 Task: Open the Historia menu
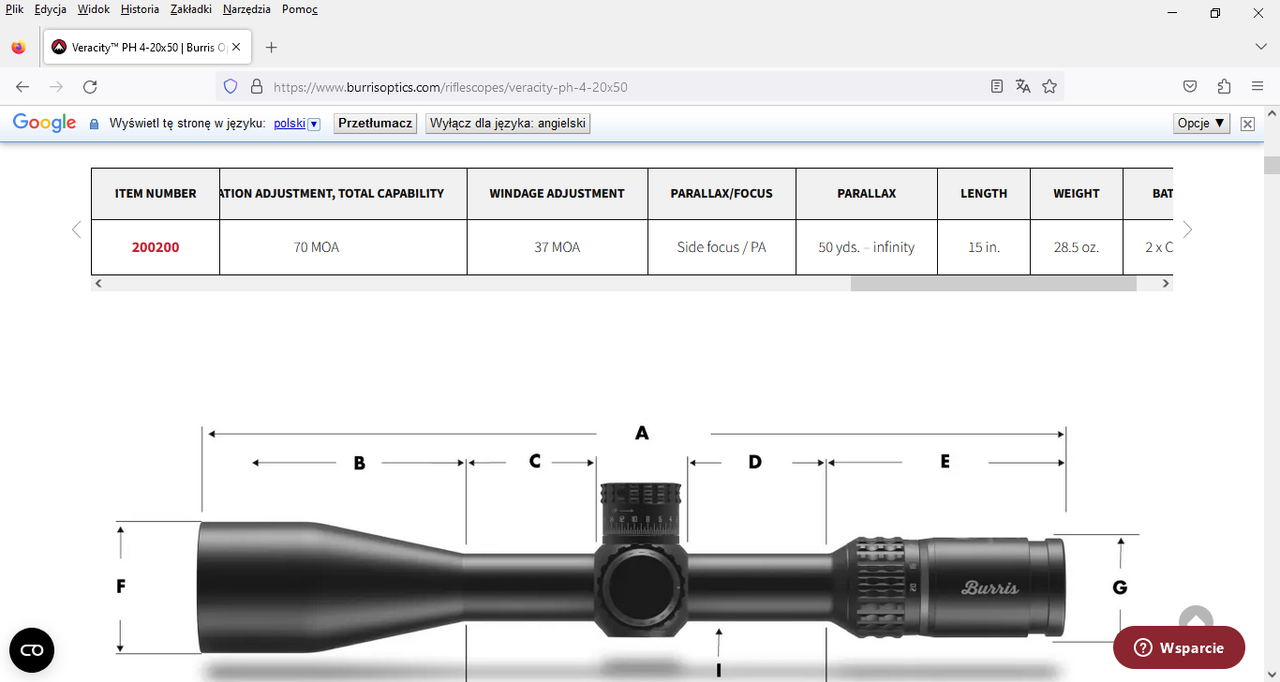pos(140,9)
